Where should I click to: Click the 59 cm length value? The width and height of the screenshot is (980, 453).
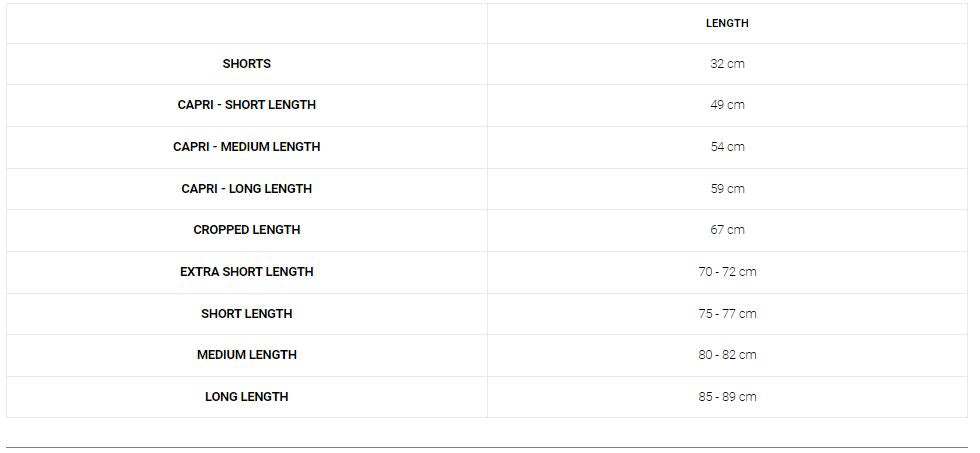[x=727, y=189]
